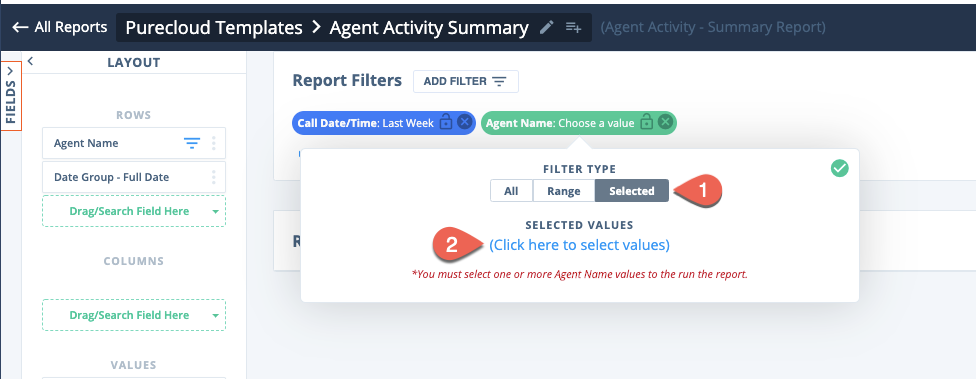The image size is (976, 379).
Task: Click the Agent Activity Summary title
Action: point(429,27)
